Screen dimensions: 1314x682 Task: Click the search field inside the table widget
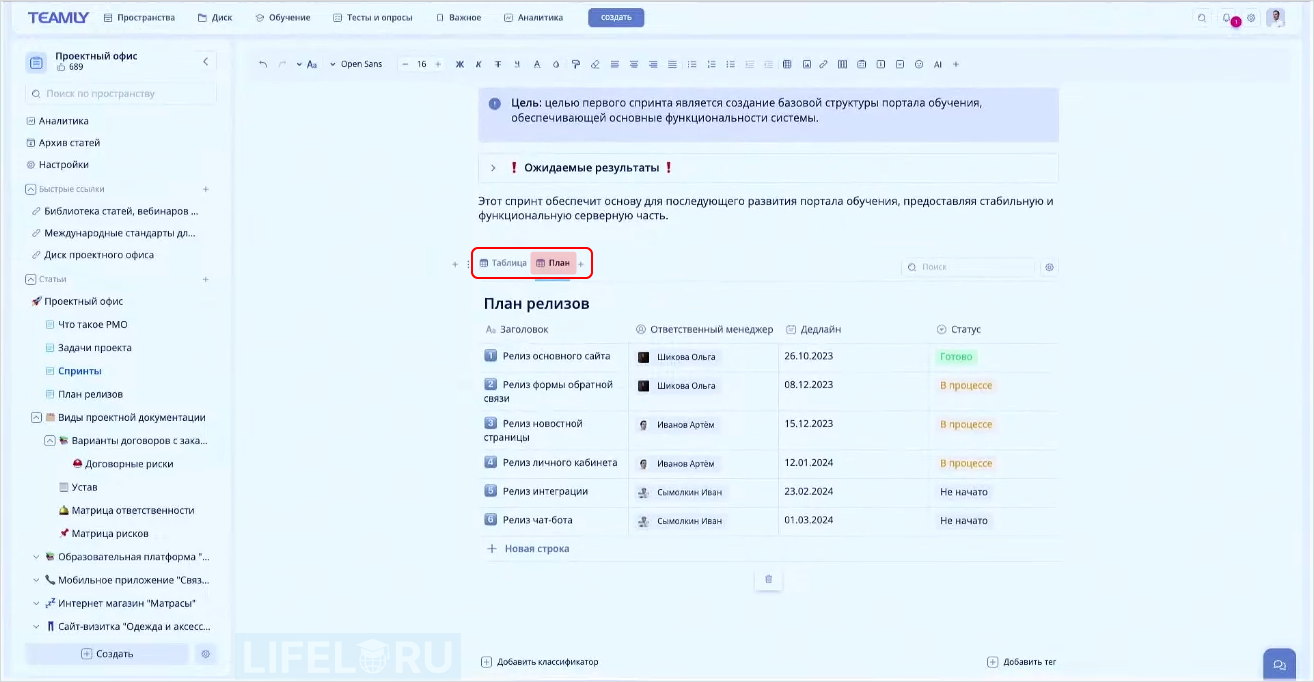coord(968,267)
